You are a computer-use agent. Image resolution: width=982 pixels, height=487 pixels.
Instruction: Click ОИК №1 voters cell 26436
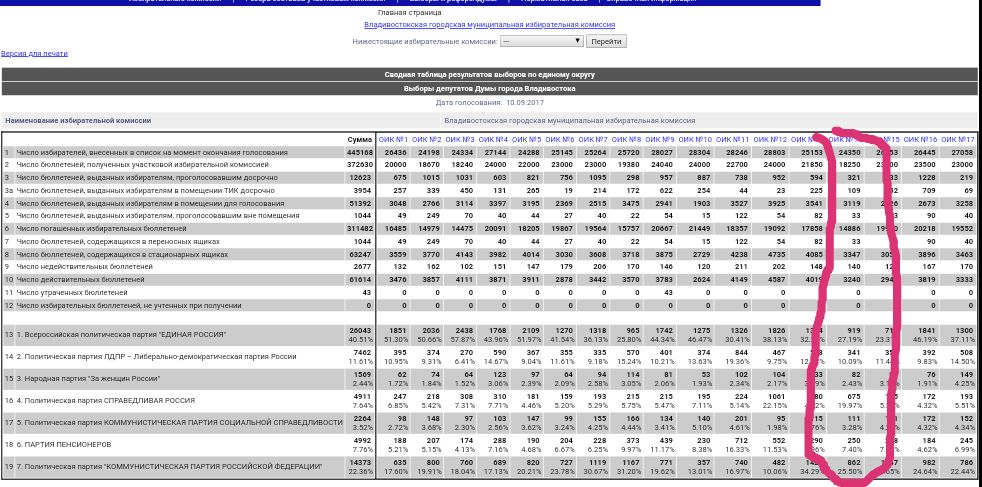point(396,153)
